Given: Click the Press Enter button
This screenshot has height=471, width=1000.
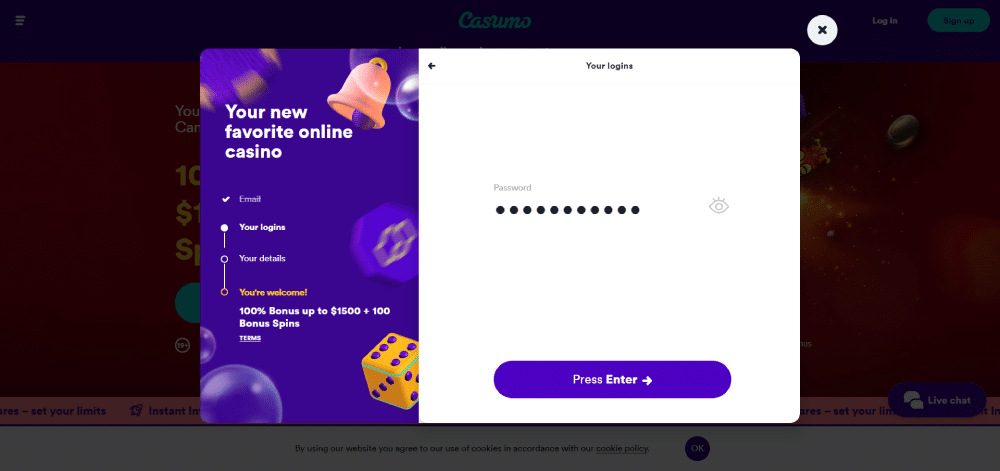Looking at the screenshot, I should point(612,380).
